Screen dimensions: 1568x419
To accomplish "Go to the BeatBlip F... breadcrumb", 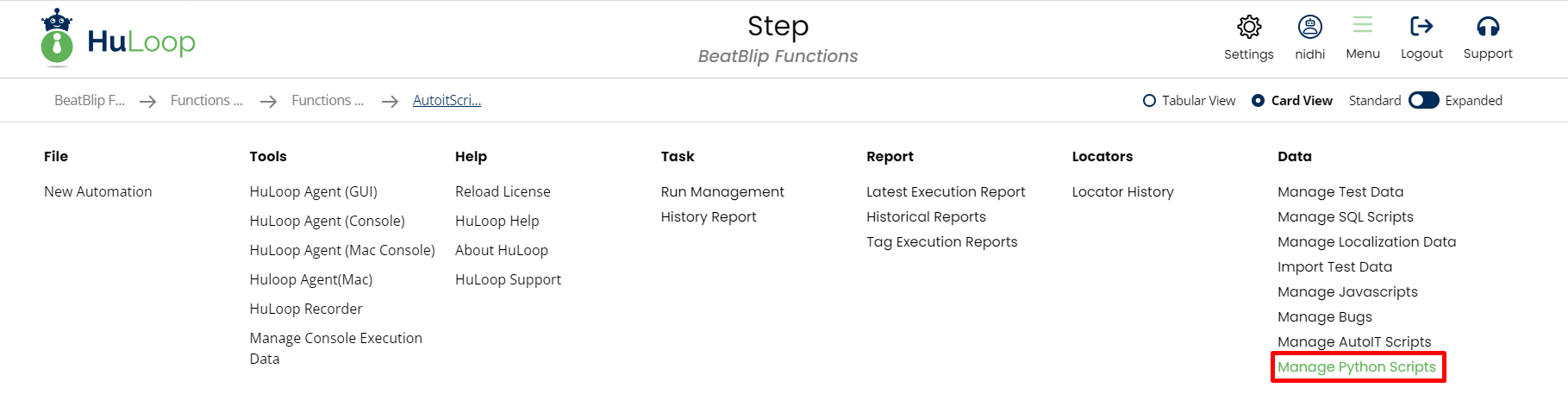I will tap(89, 101).
